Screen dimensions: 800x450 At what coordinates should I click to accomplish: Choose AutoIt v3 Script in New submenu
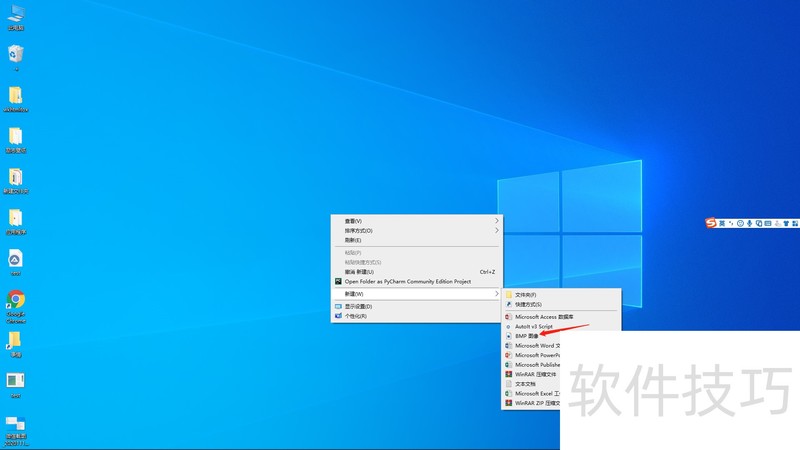click(x=533, y=326)
